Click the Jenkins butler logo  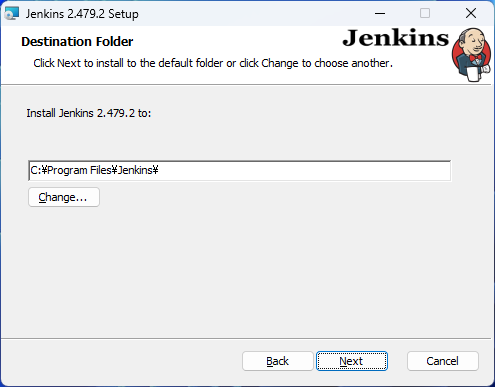tap(471, 55)
